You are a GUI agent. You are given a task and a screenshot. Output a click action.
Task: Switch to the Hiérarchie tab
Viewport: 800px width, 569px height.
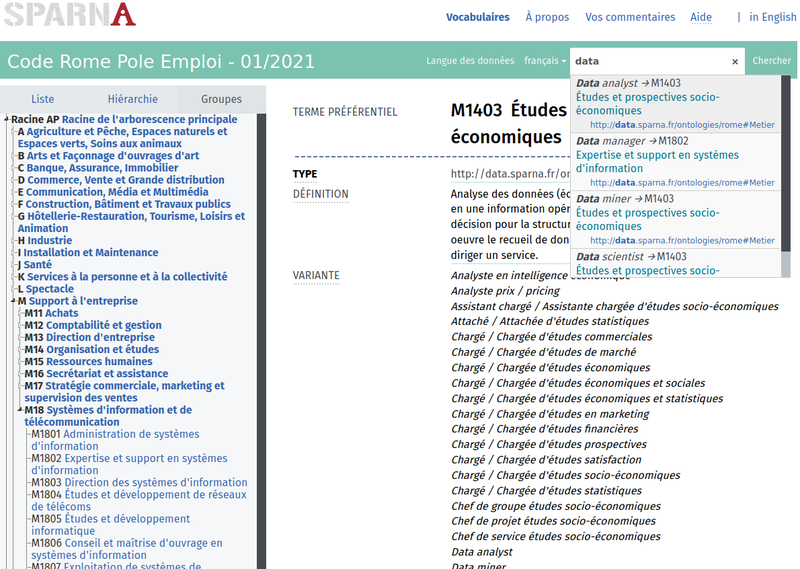[x=133, y=99]
